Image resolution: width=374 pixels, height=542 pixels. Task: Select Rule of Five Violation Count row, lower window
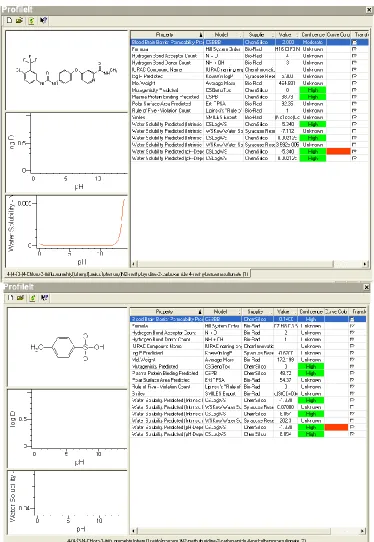tap(248, 387)
